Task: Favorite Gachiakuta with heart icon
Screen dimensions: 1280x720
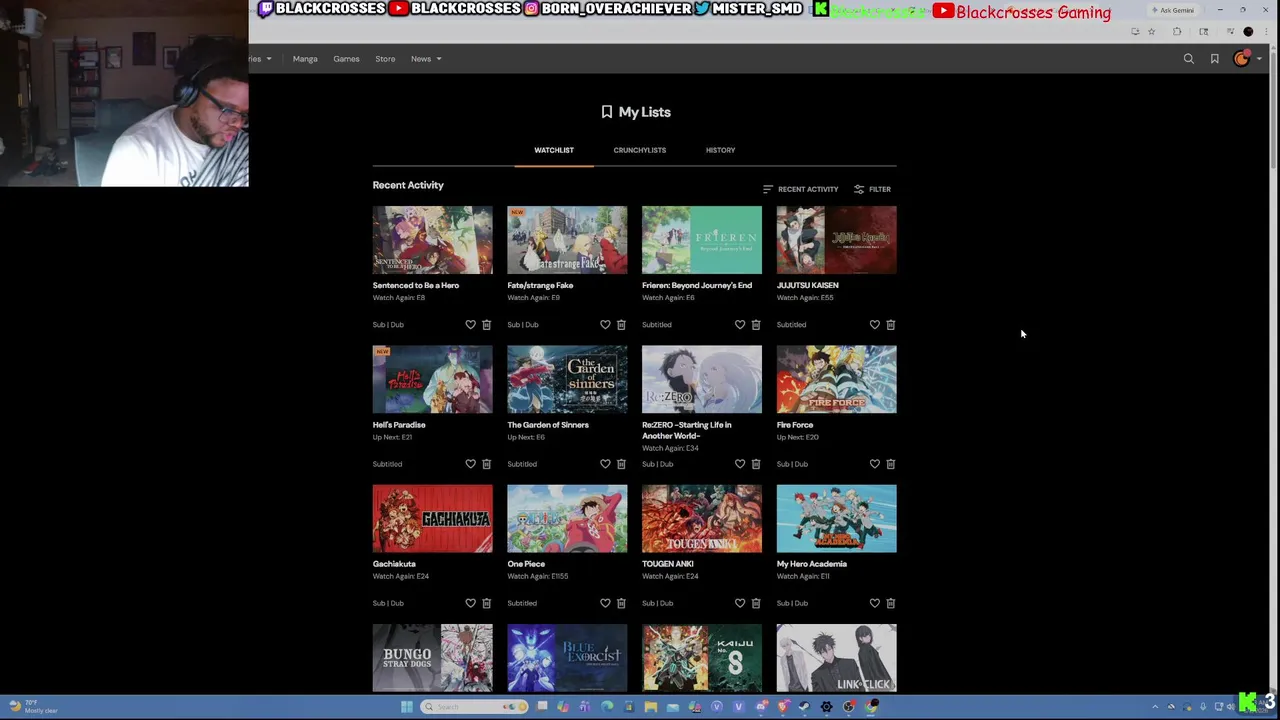Action: click(x=470, y=603)
